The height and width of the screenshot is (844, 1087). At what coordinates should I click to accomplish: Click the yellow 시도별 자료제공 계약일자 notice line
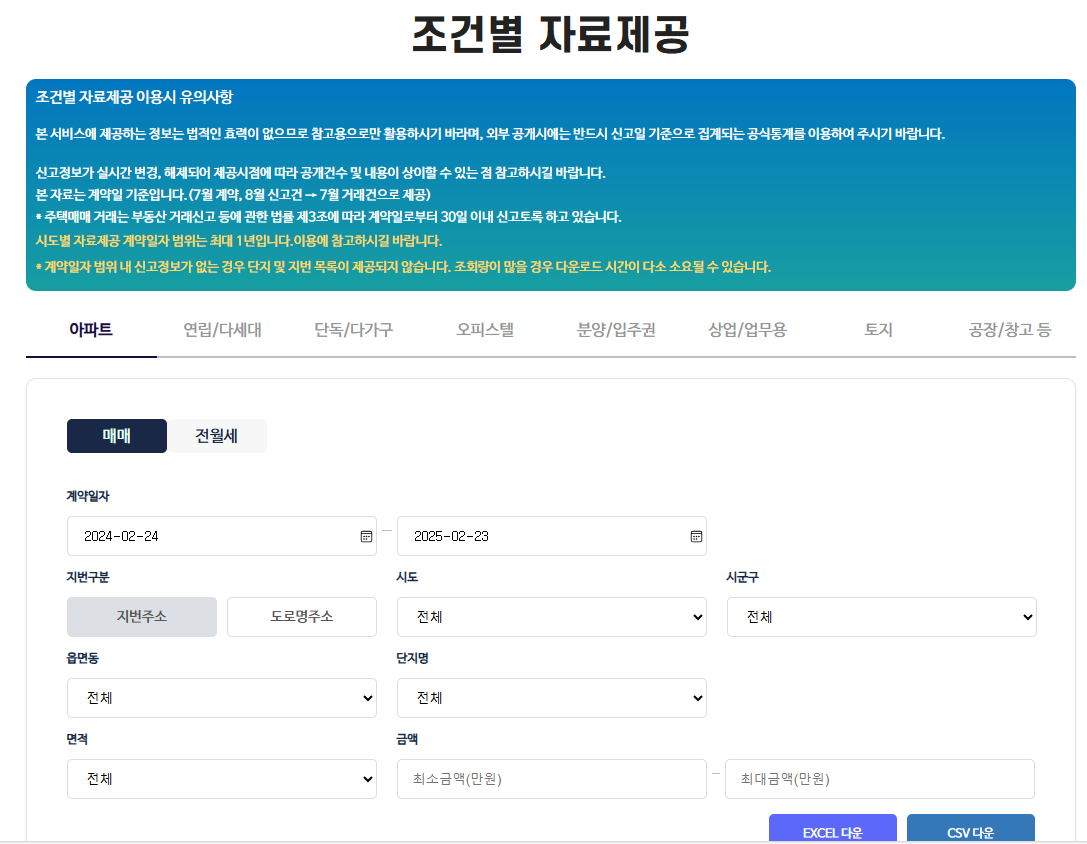(238, 241)
